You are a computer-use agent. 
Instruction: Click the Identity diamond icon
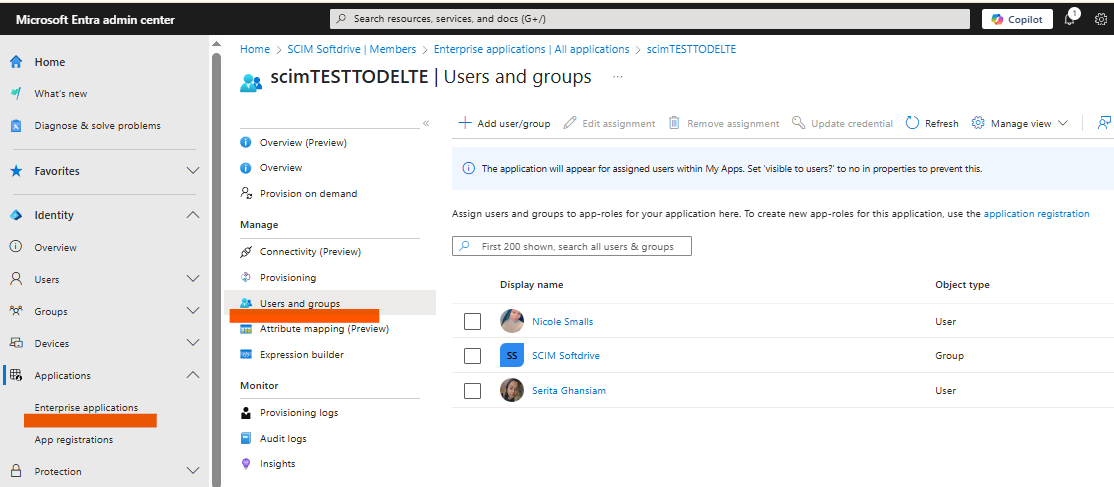pyautogui.click(x=16, y=215)
